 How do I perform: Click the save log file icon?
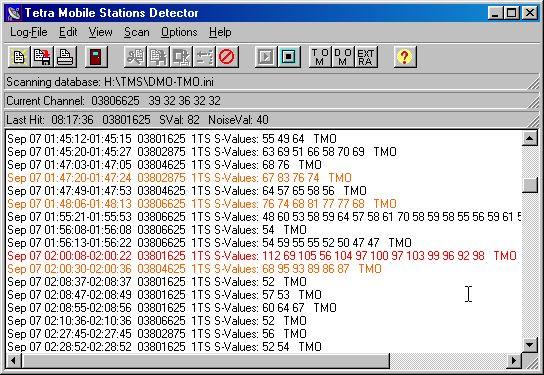pos(42,57)
